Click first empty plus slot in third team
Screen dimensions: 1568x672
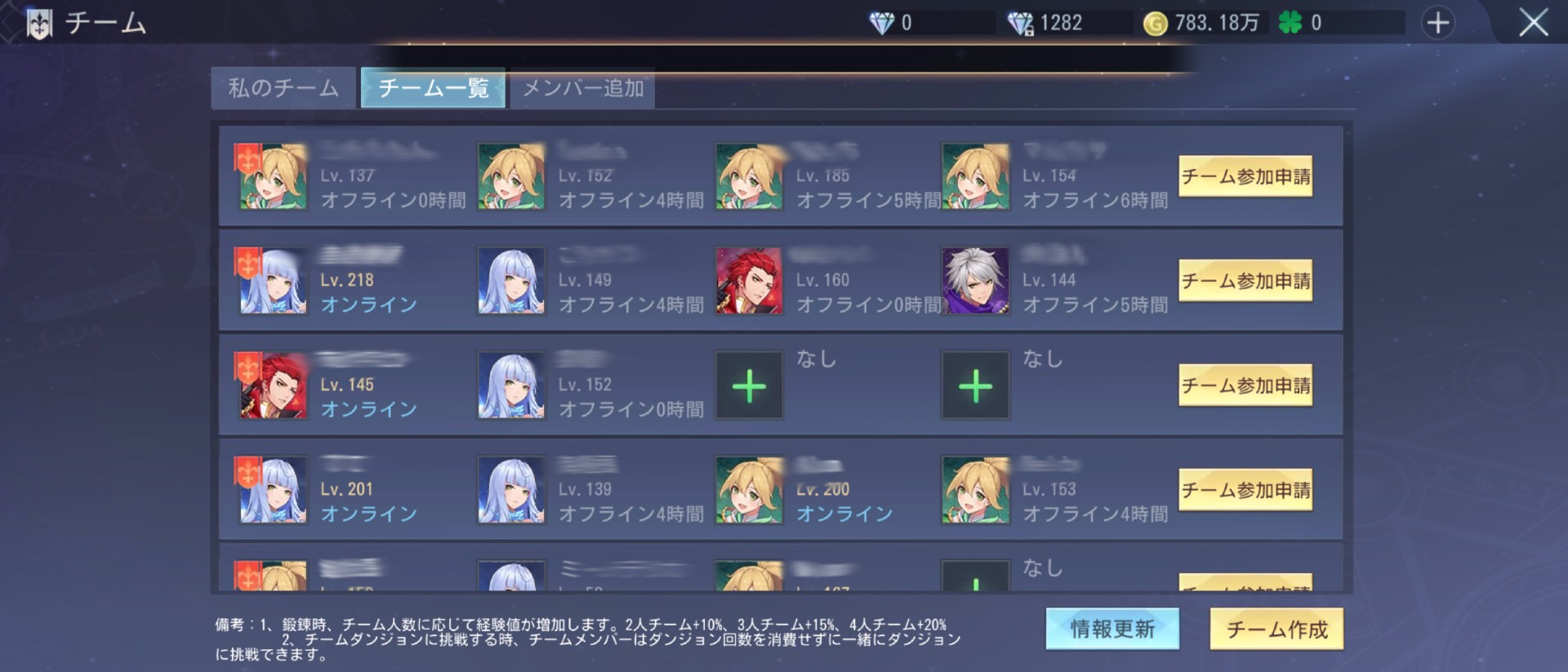click(x=749, y=386)
